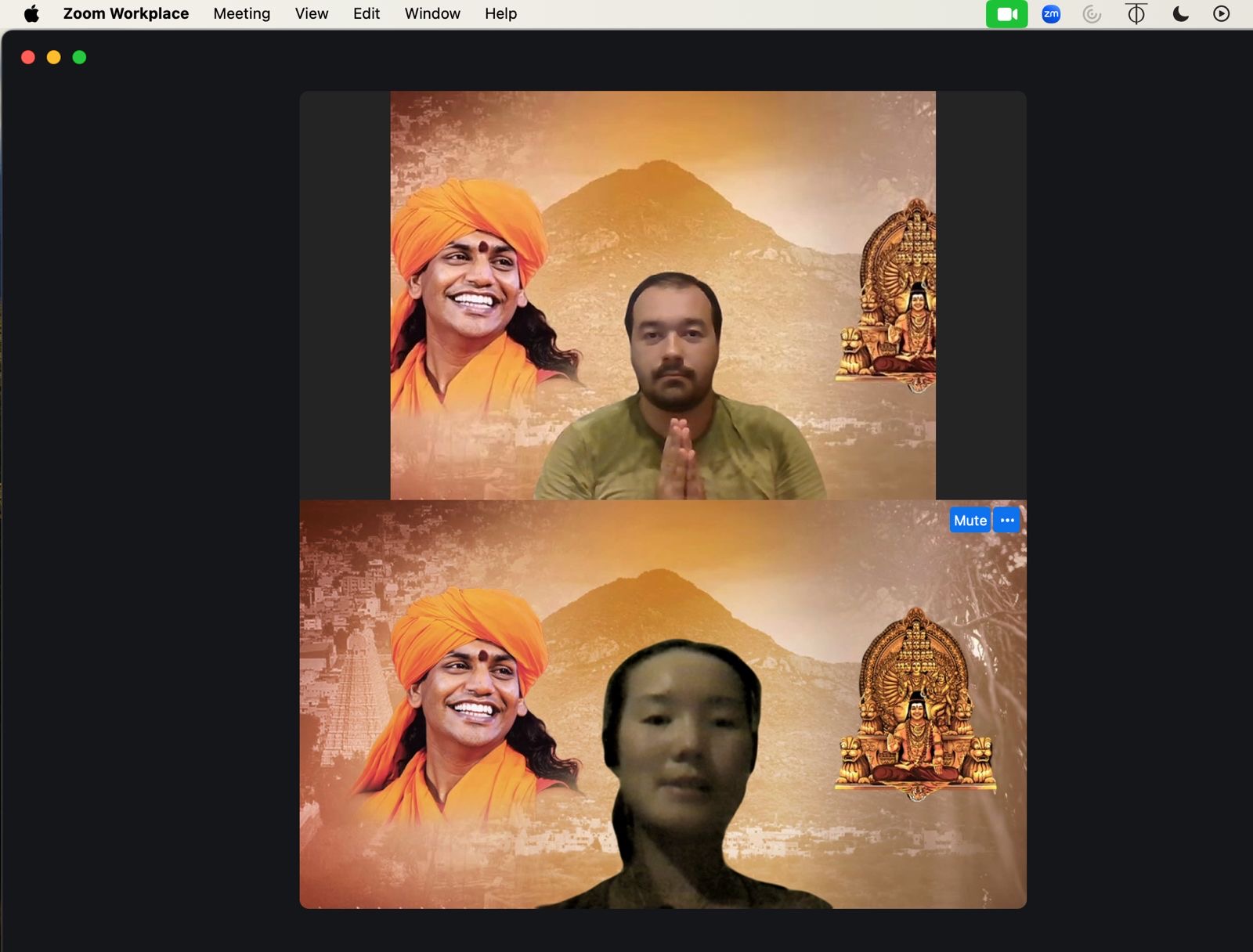Open the three-dots more options button
1253x952 pixels.
[1007, 521]
